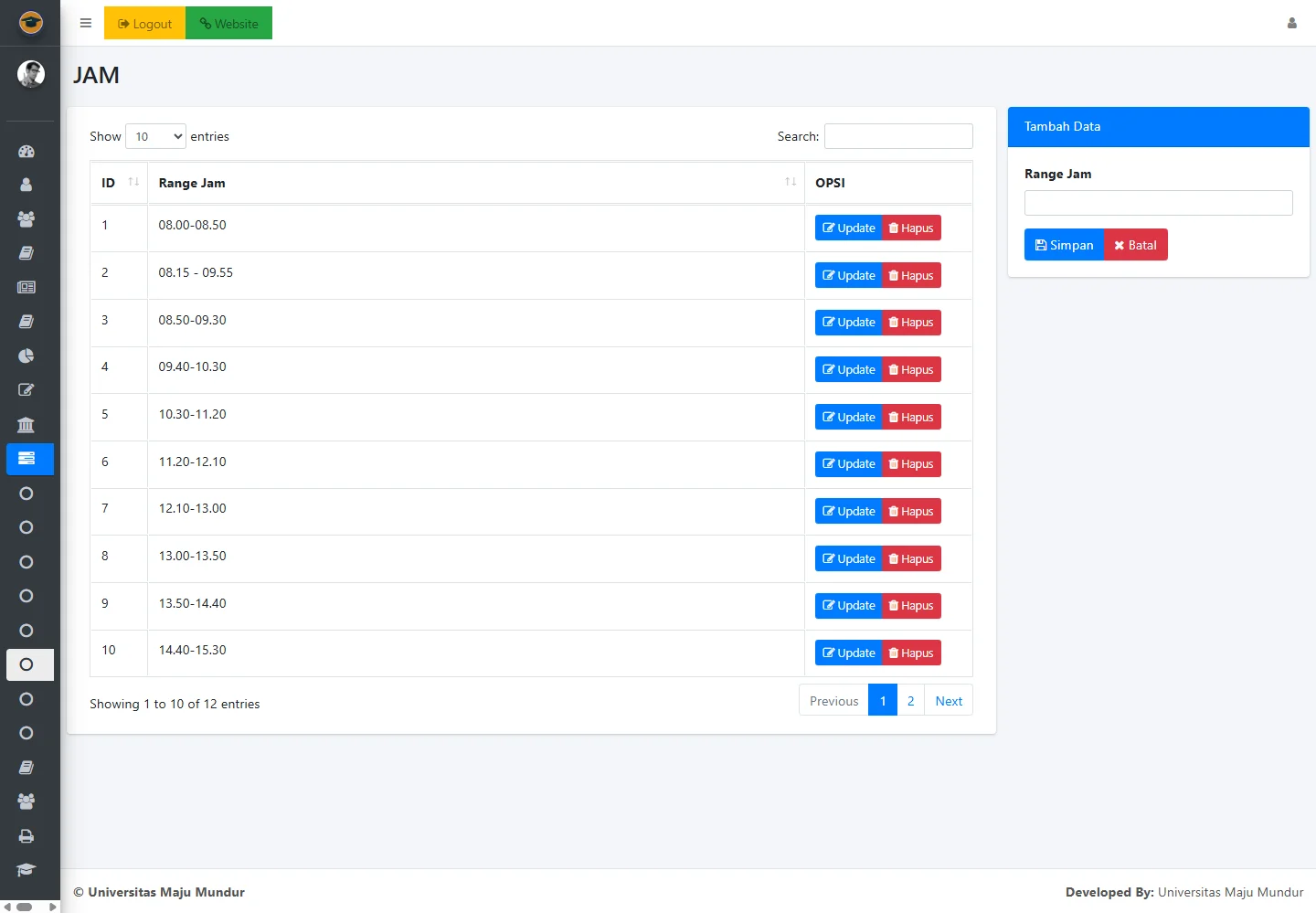
Task: Open the dashboard gauge icon in sidebar
Action: pyautogui.click(x=27, y=152)
